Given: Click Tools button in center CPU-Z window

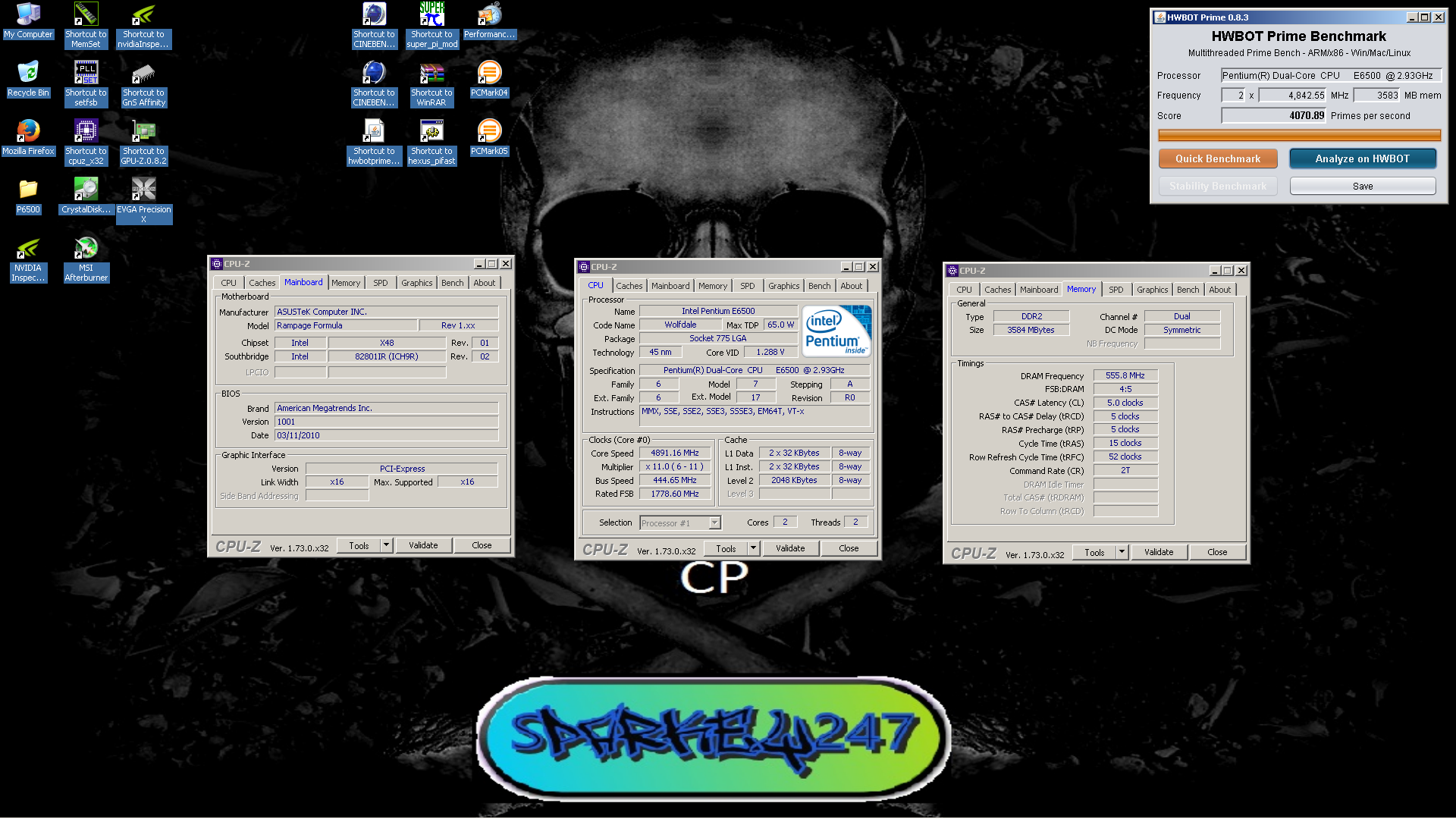Looking at the screenshot, I should (726, 548).
